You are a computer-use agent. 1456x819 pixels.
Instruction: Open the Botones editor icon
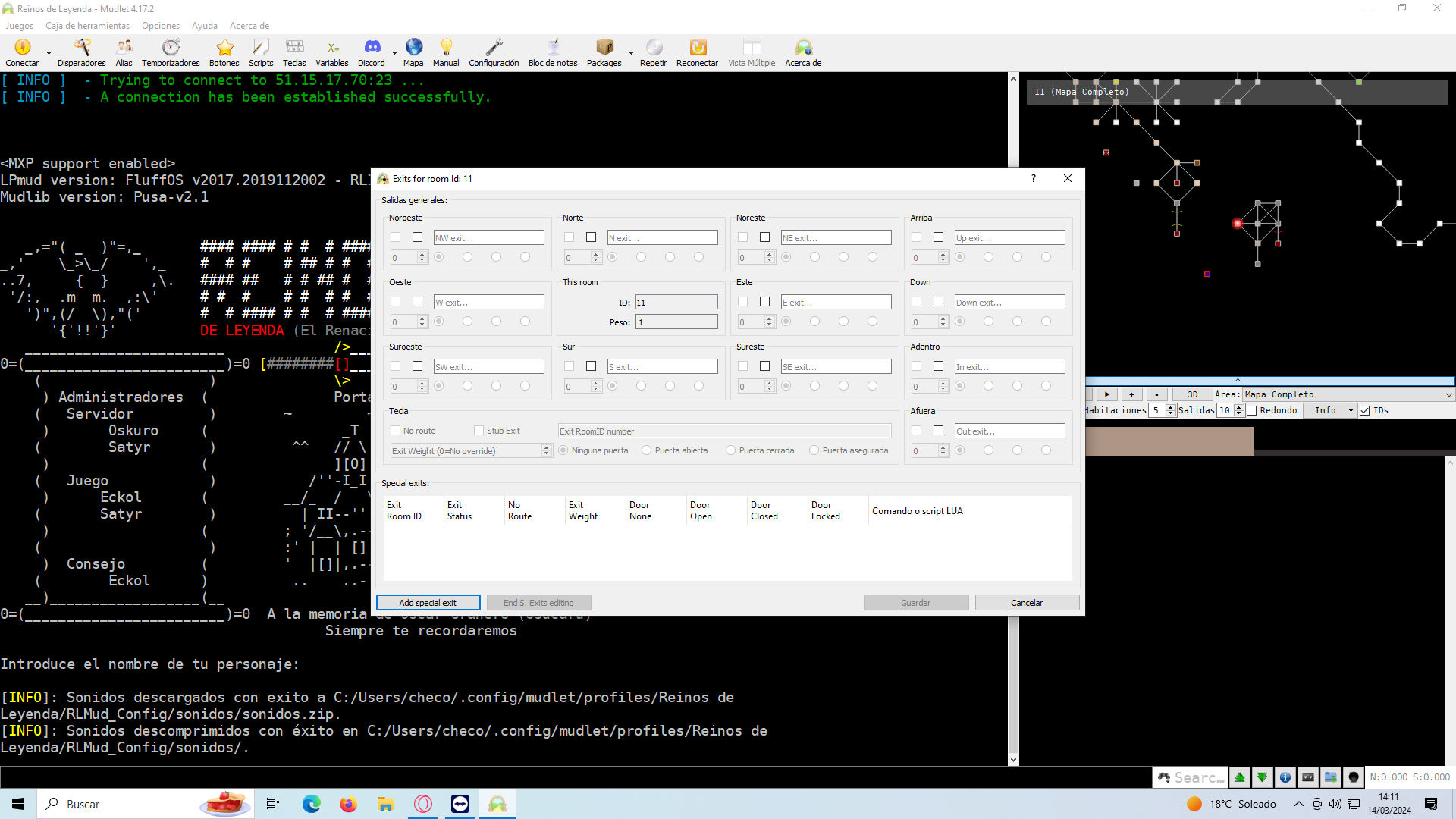(224, 52)
